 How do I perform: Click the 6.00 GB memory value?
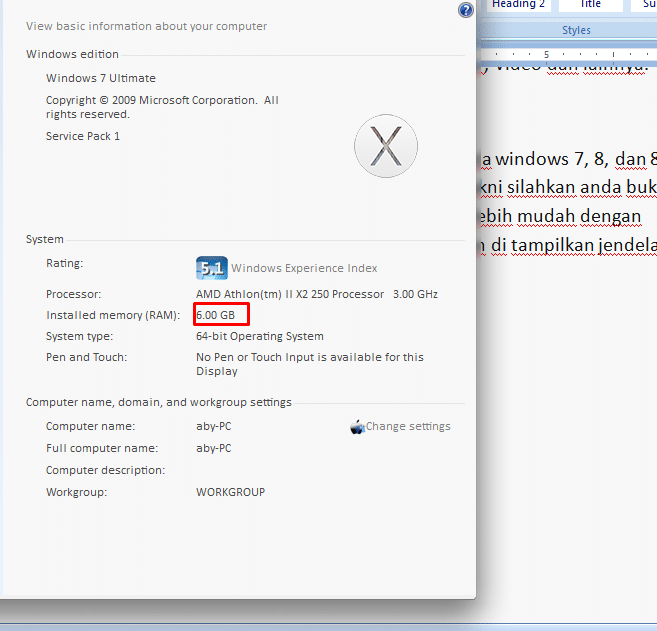click(215, 315)
